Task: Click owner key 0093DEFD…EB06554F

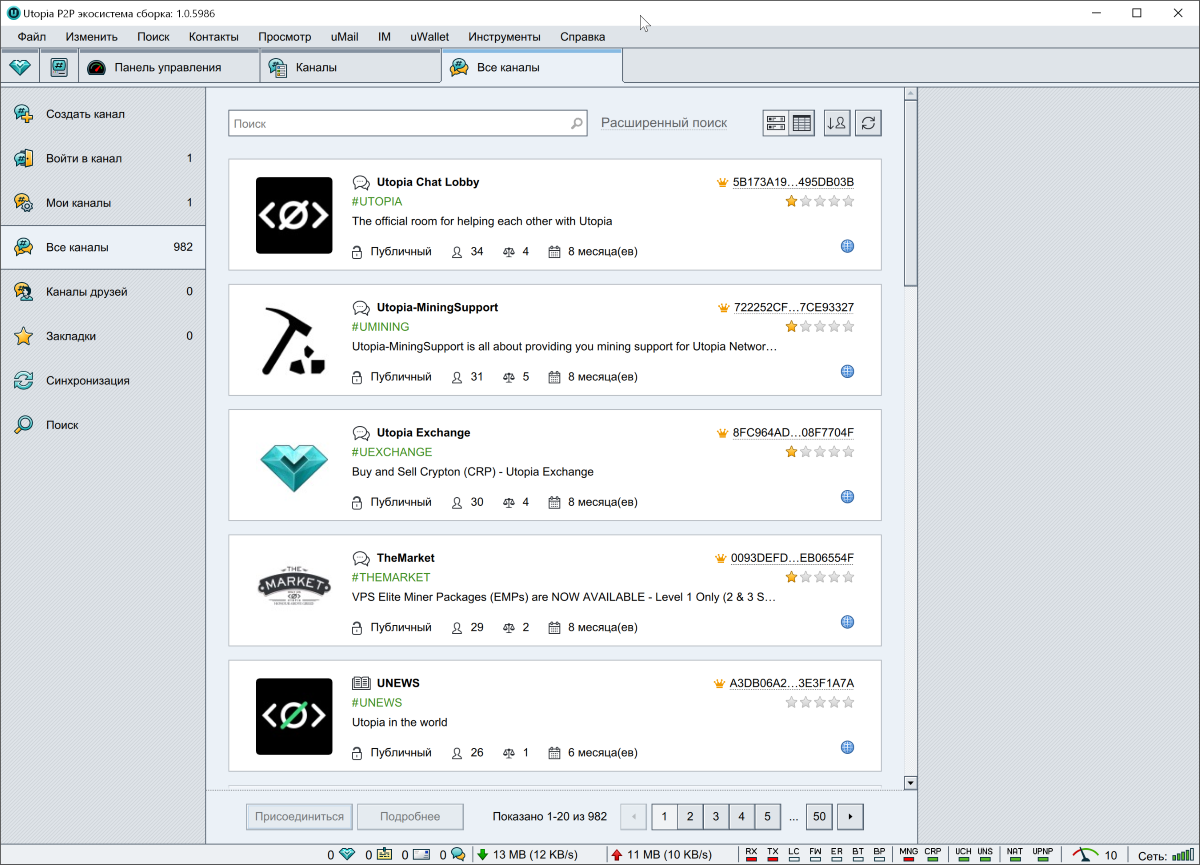Action: tap(792, 558)
